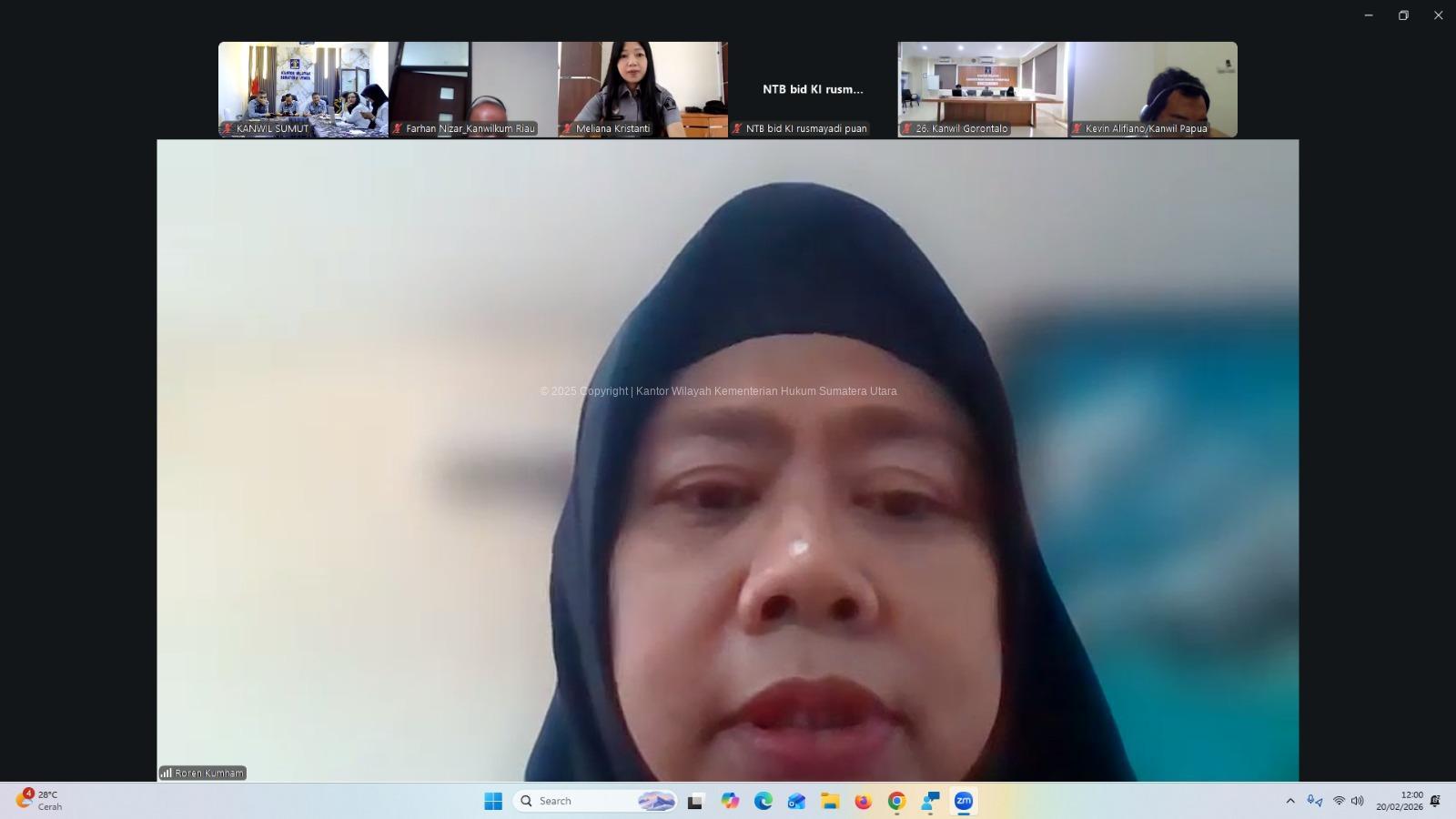Select the KANWIL SUMUT participant video

(303, 88)
